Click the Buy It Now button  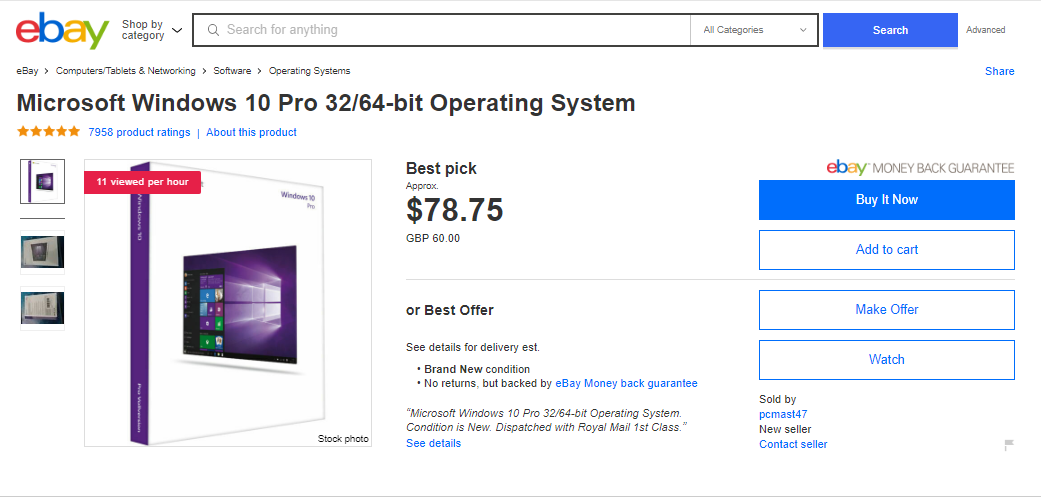[886, 200]
